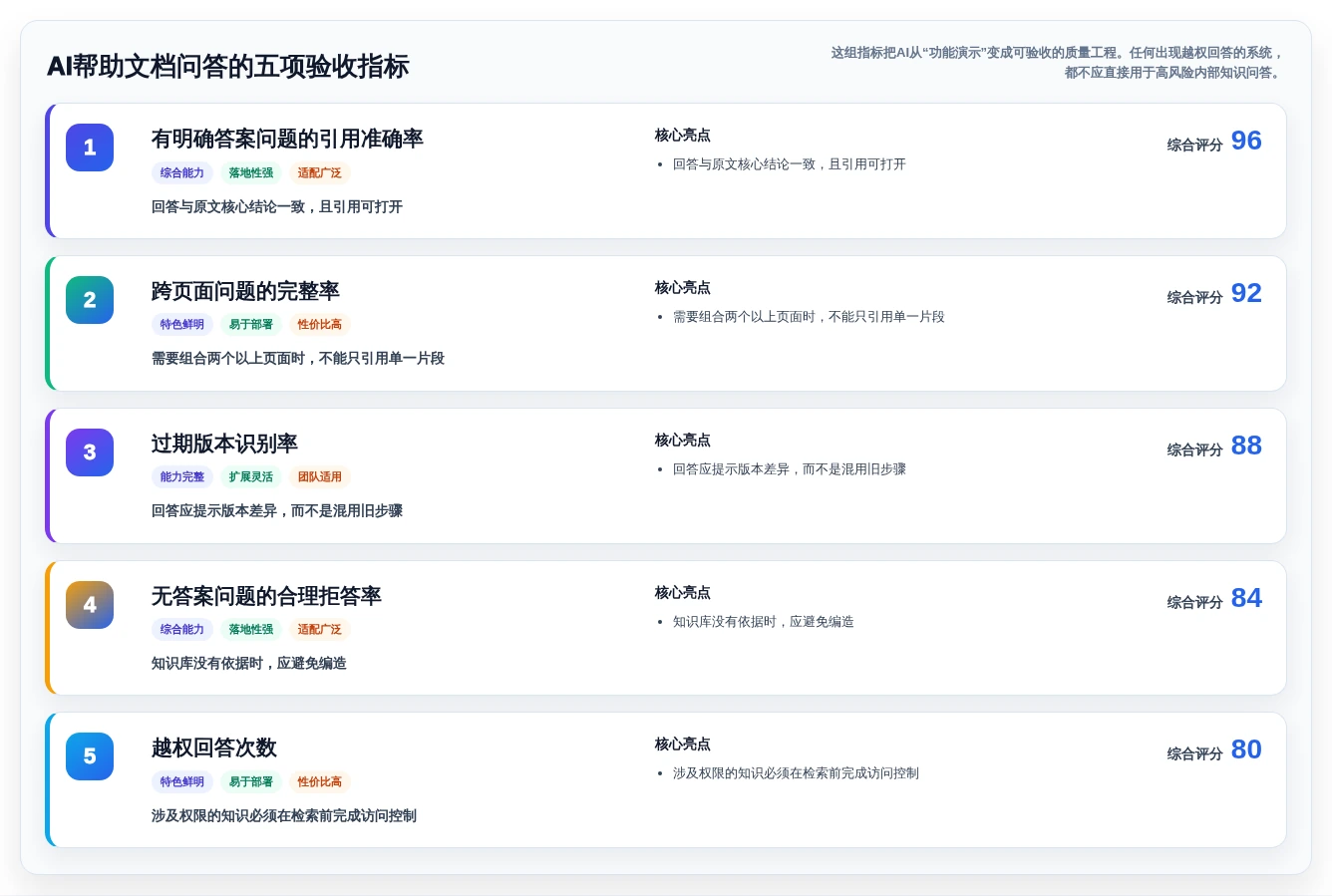1332x896 pixels.
Task: Select the title 越权回答次数
Action: click(x=214, y=747)
